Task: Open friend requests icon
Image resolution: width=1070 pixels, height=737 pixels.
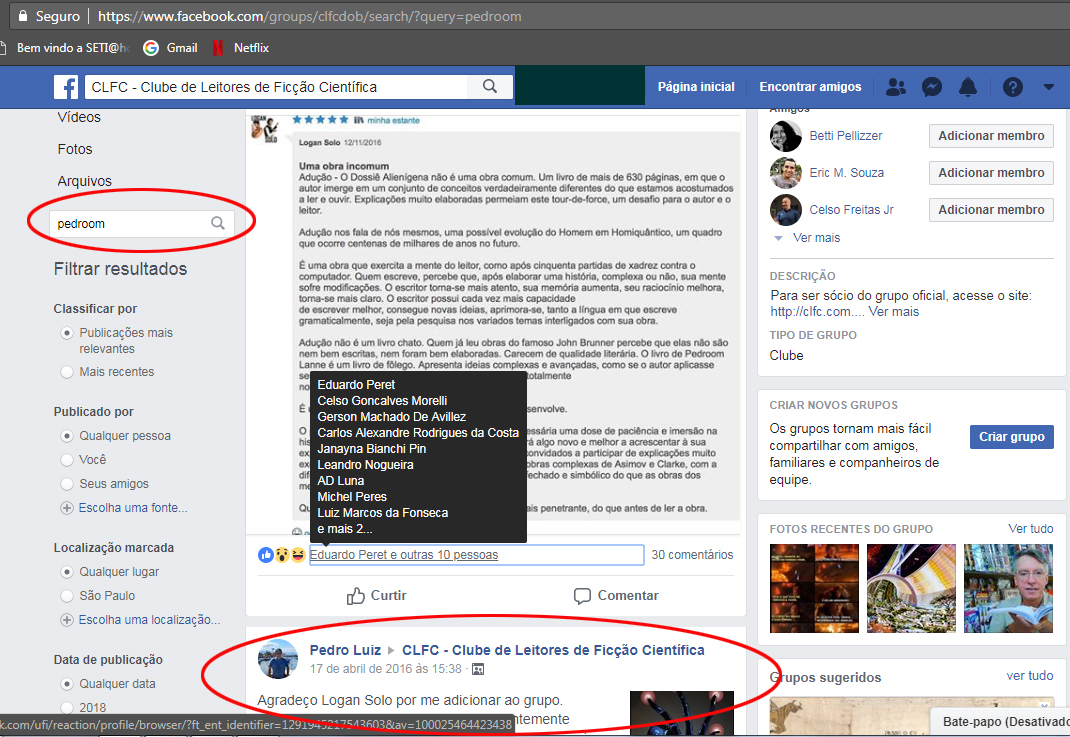Action: [x=895, y=87]
